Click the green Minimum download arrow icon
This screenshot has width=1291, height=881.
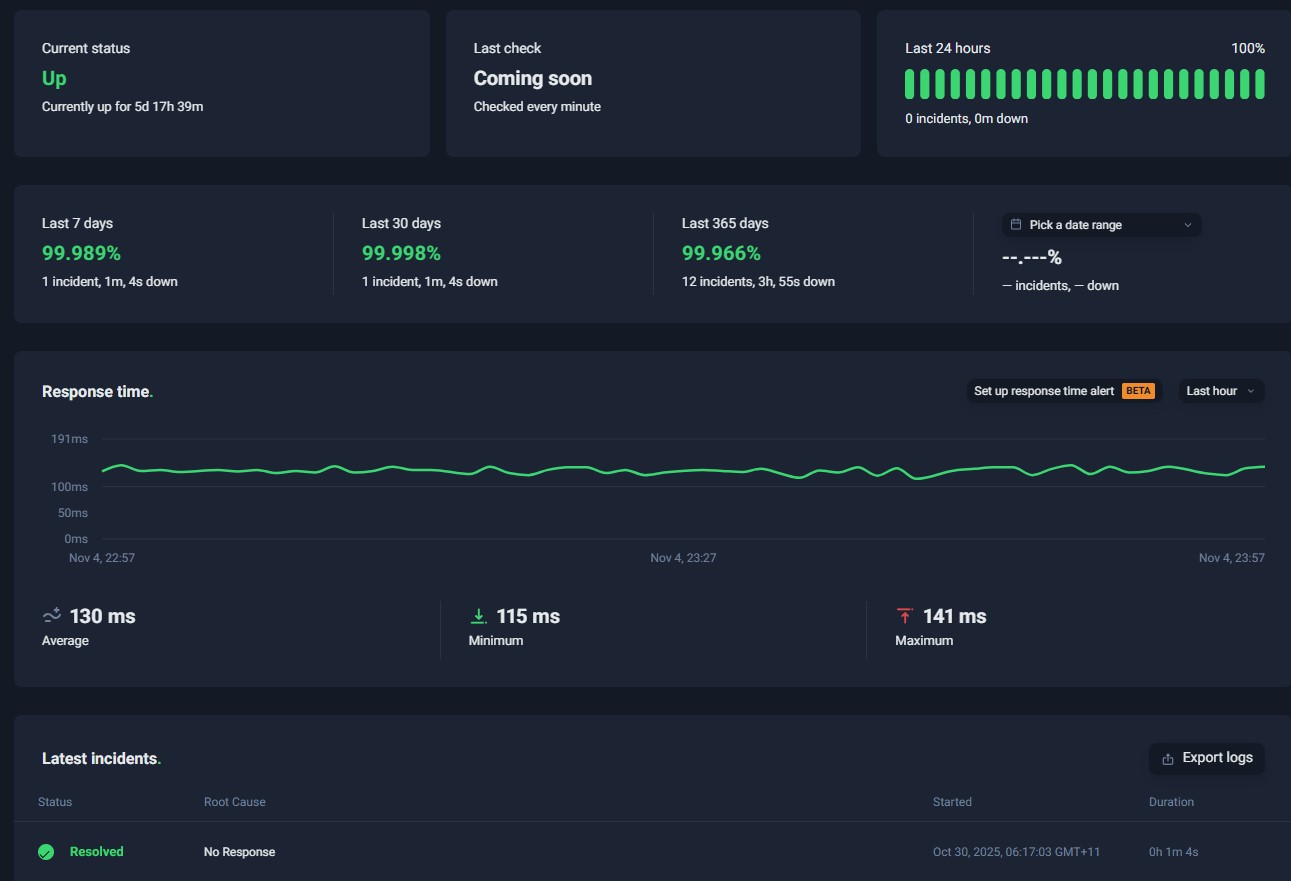coord(479,616)
